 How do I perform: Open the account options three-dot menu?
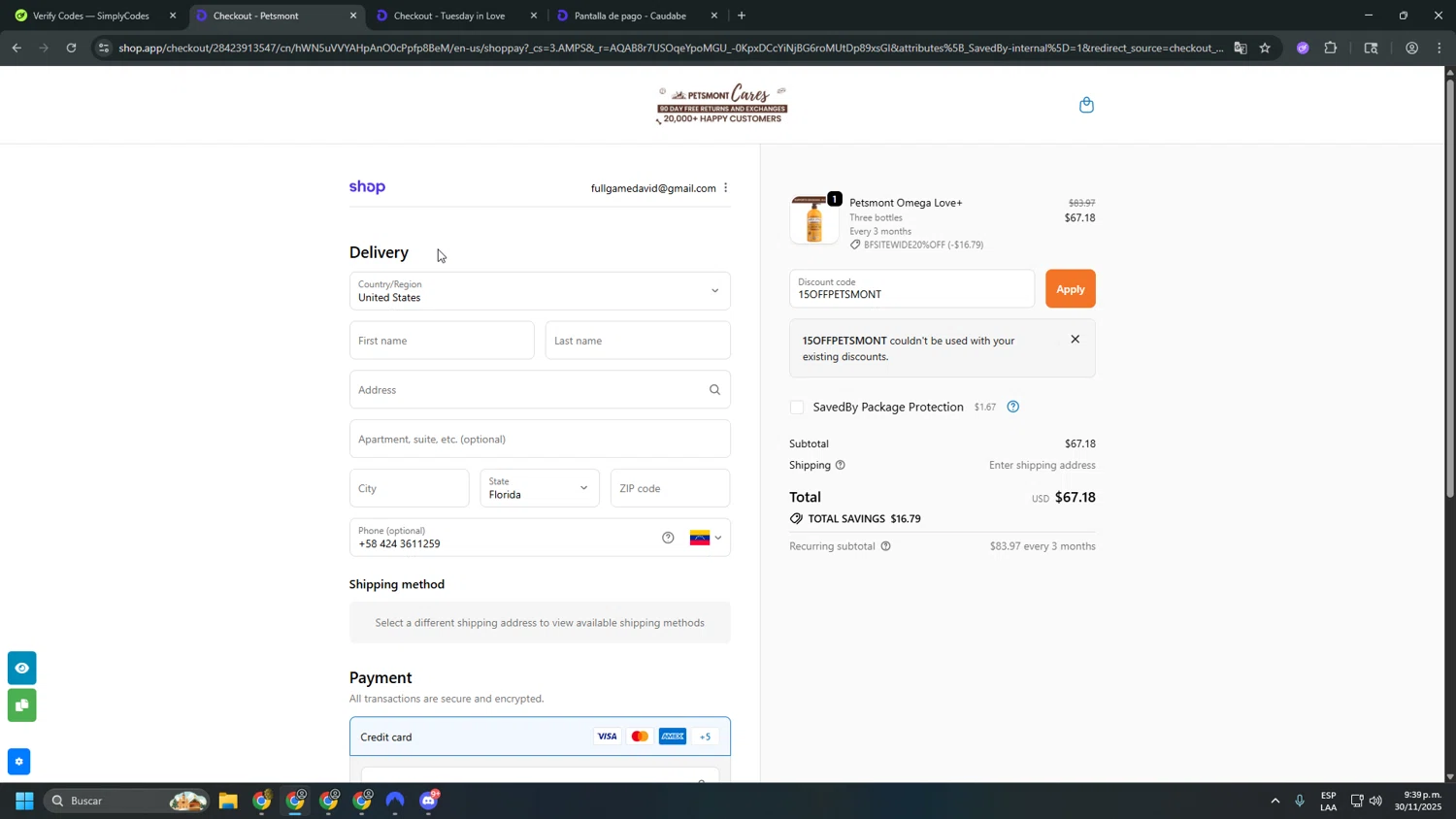tap(725, 188)
